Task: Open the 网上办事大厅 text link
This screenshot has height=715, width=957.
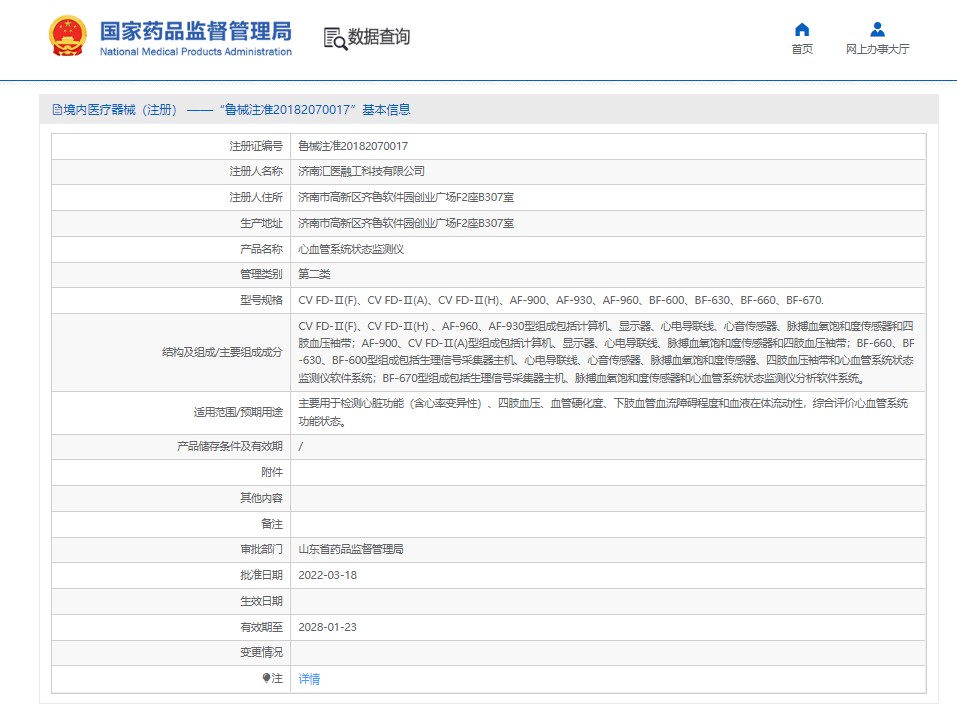Action: tap(877, 49)
